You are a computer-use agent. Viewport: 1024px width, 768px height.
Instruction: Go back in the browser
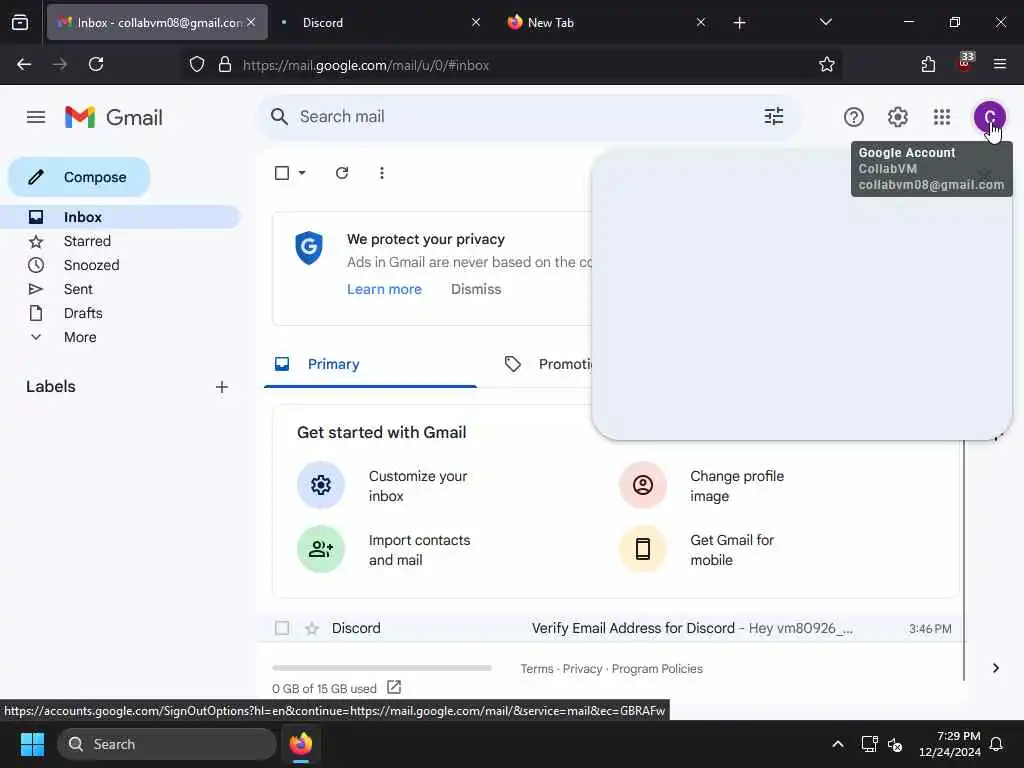[x=24, y=64]
